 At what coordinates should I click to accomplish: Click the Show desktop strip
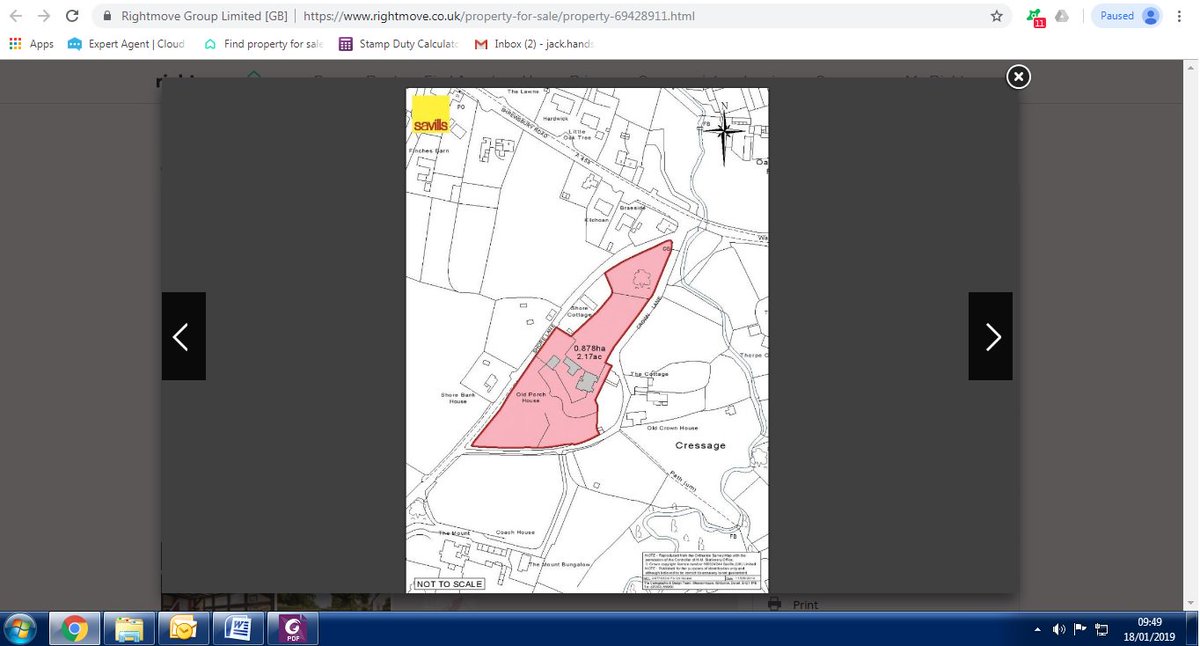1193,629
